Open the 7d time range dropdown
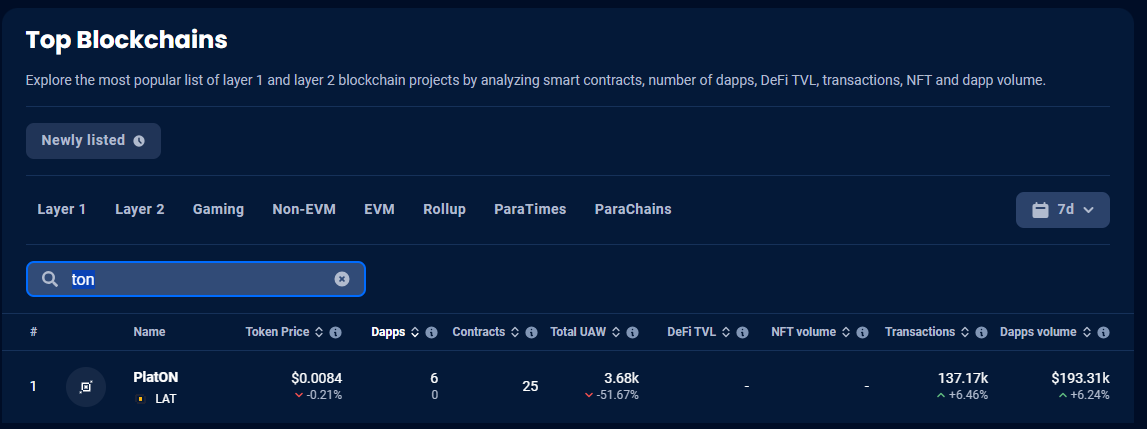The image size is (1147, 429). click(1062, 210)
